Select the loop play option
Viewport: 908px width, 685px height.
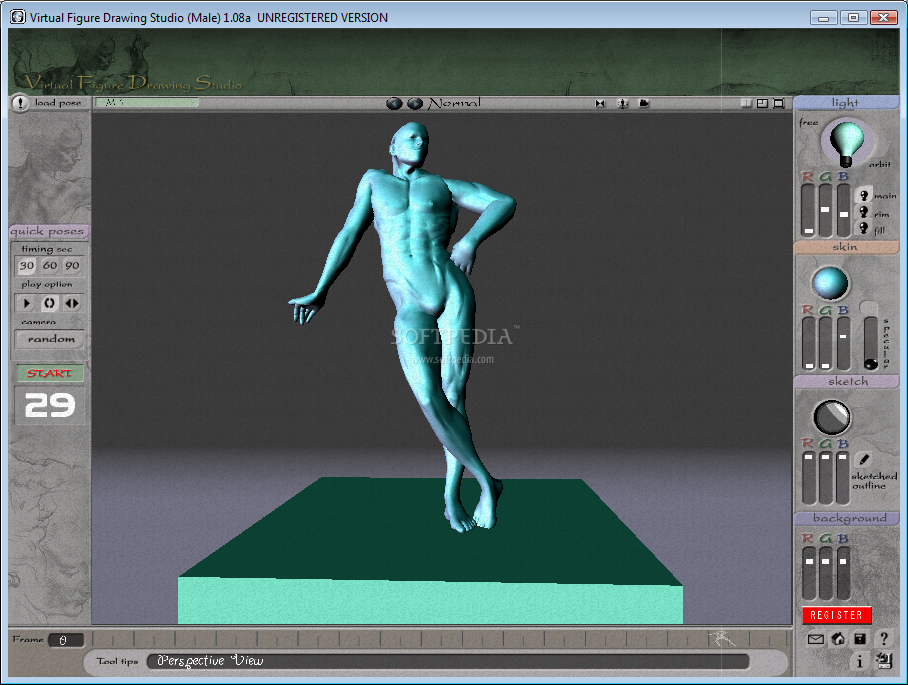tap(49, 303)
